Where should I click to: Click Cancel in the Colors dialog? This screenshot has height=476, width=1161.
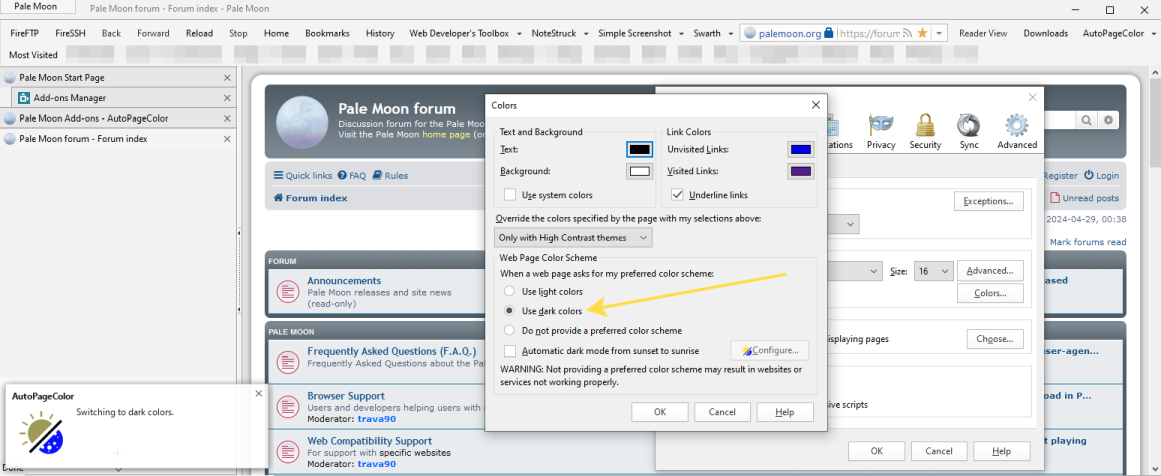tap(722, 412)
